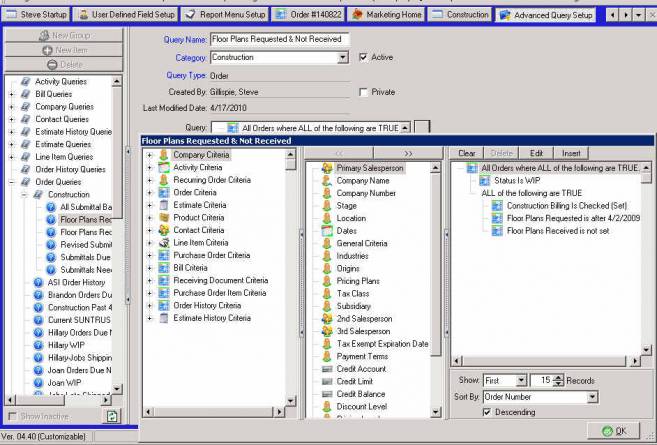Click the Floor Plans Received criterion icon
This screenshot has width=657, height=445.
pos(497,231)
